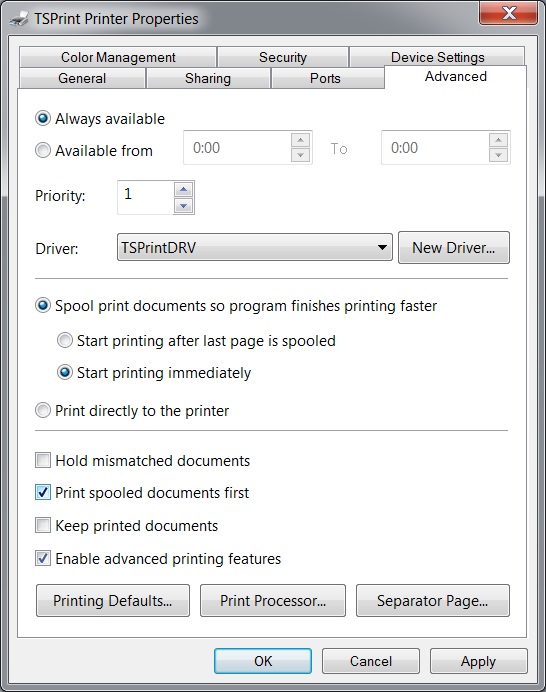Image resolution: width=546 pixels, height=692 pixels.
Task: Increase the Available from start time
Action: (301, 140)
